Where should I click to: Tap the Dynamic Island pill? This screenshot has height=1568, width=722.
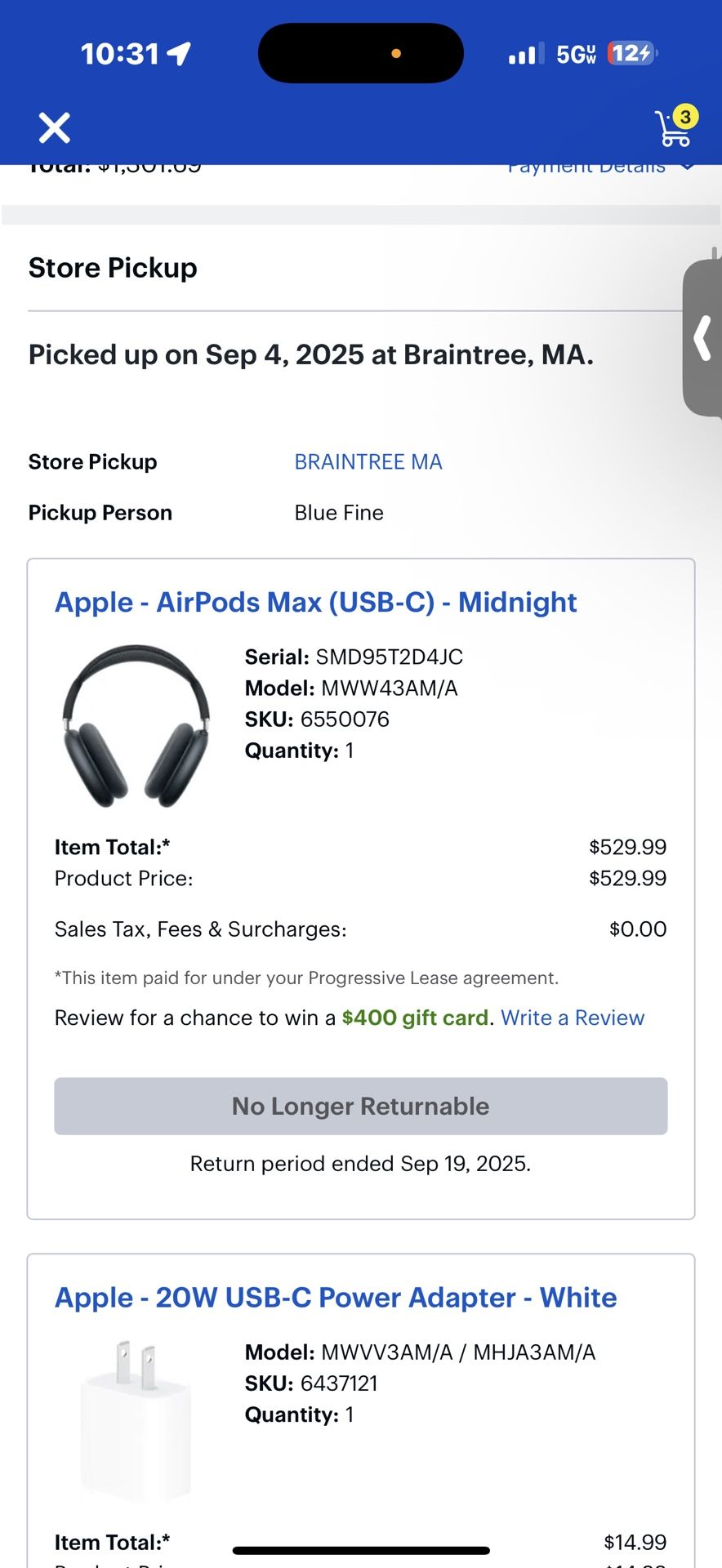[x=360, y=54]
